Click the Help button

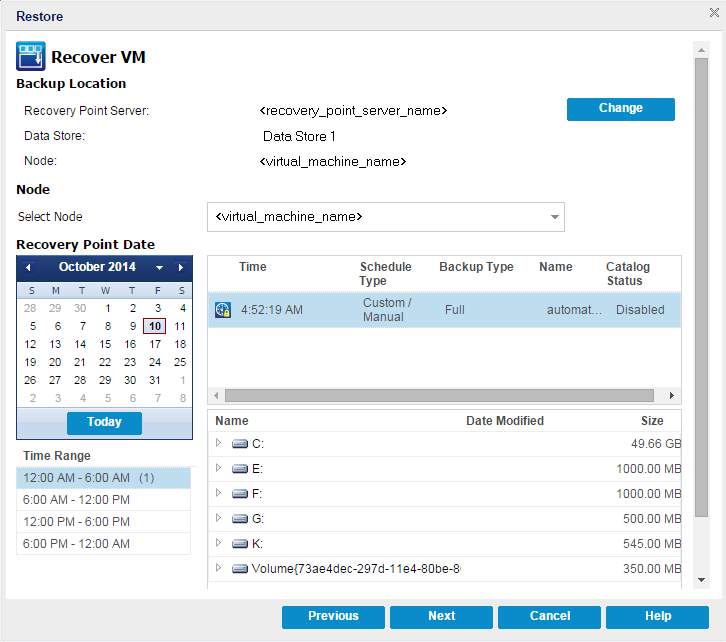[x=657, y=617]
